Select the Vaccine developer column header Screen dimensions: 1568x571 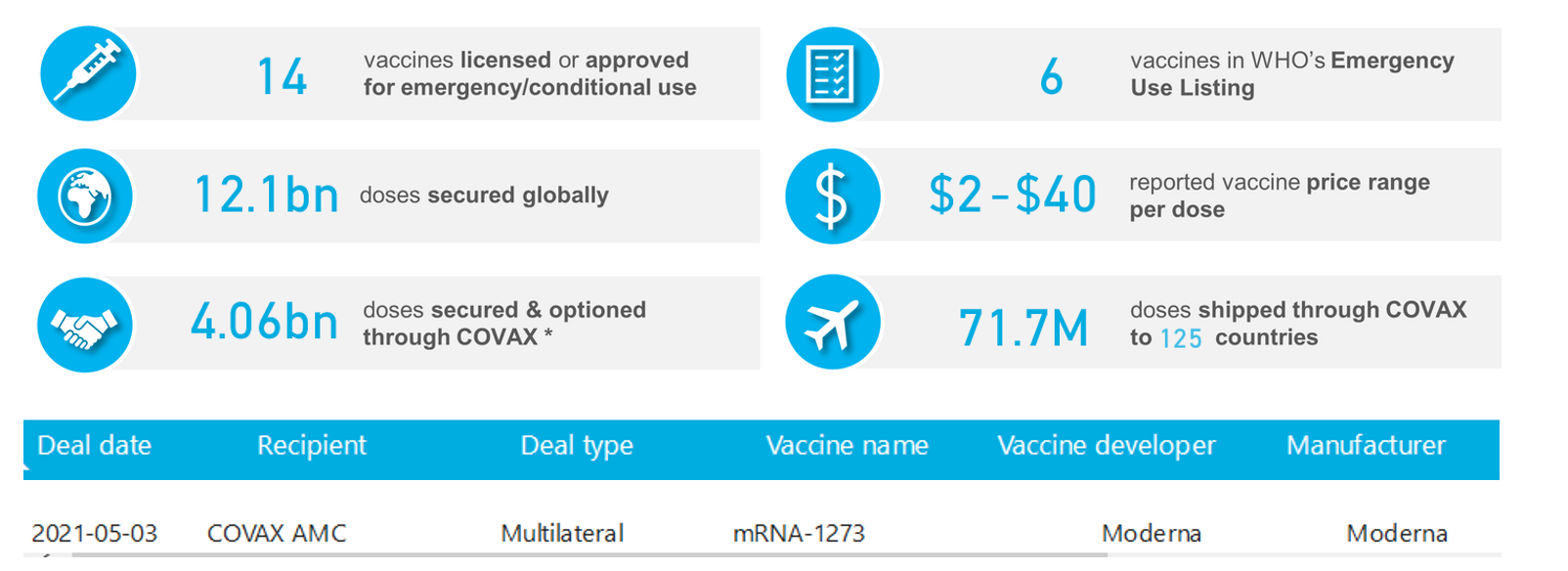[x=1106, y=446]
